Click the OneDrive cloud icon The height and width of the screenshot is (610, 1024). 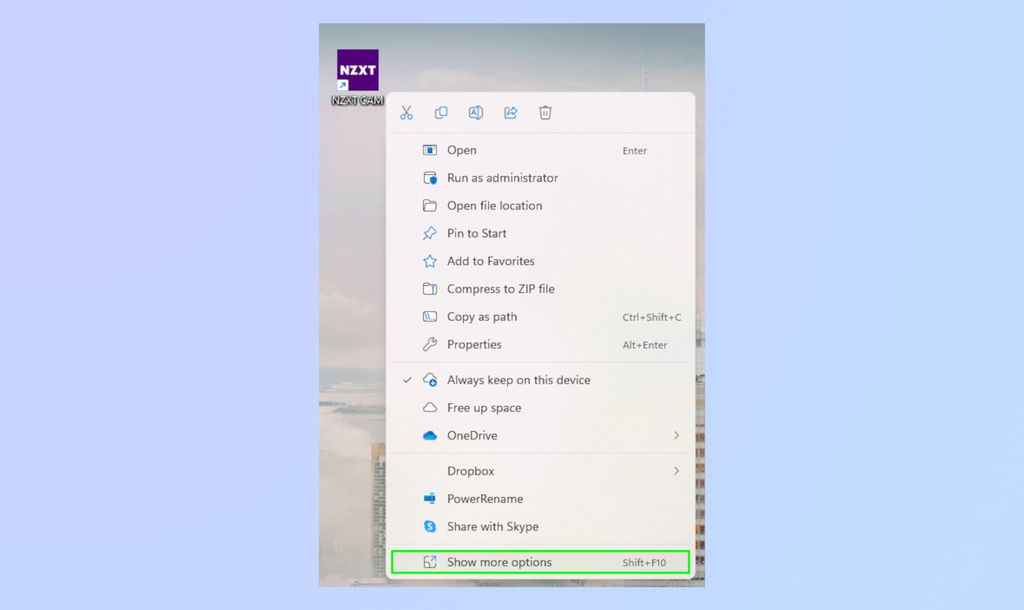[430, 435]
